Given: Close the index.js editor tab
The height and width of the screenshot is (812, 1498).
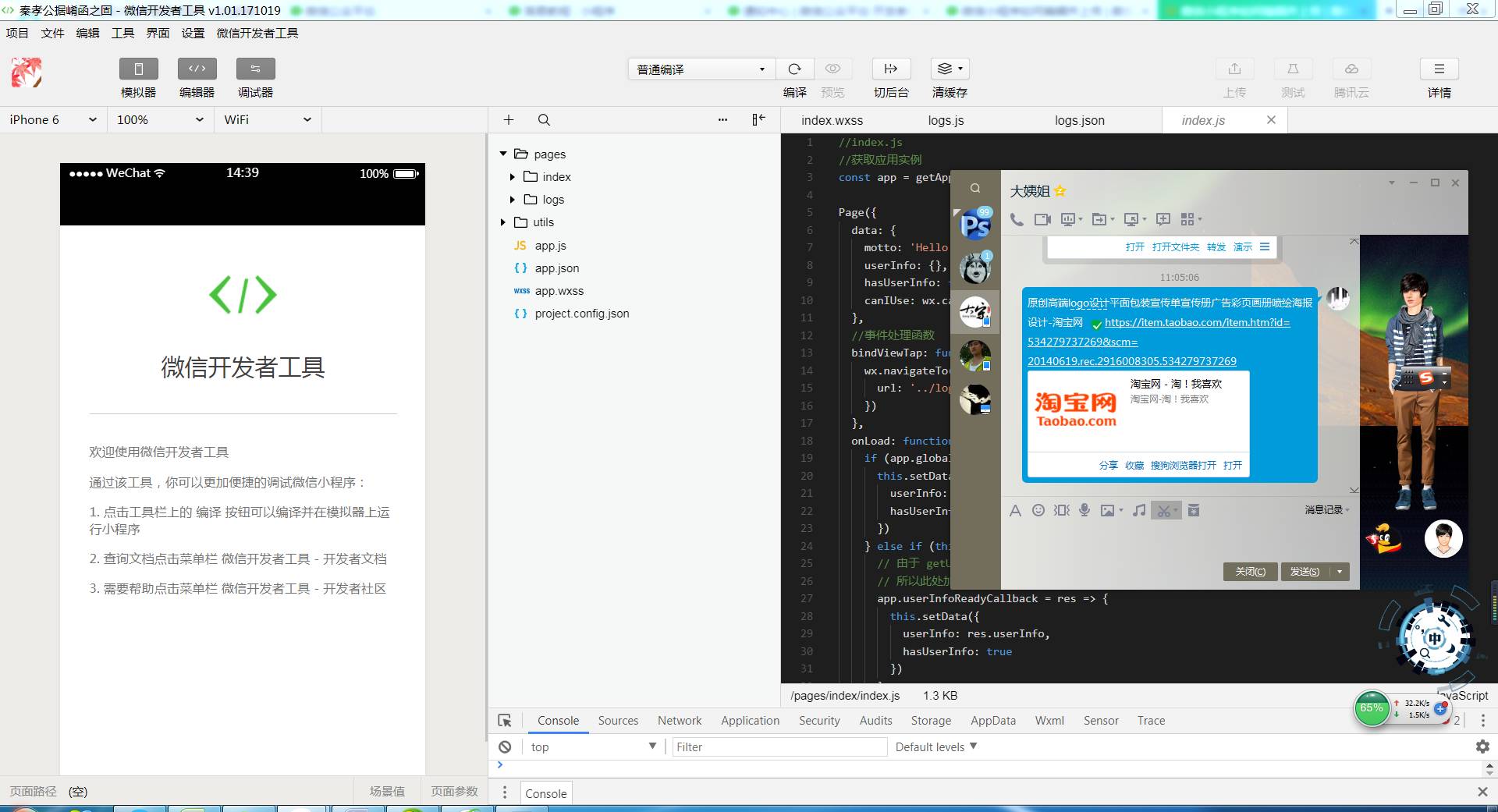Looking at the screenshot, I should click(1271, 119).
